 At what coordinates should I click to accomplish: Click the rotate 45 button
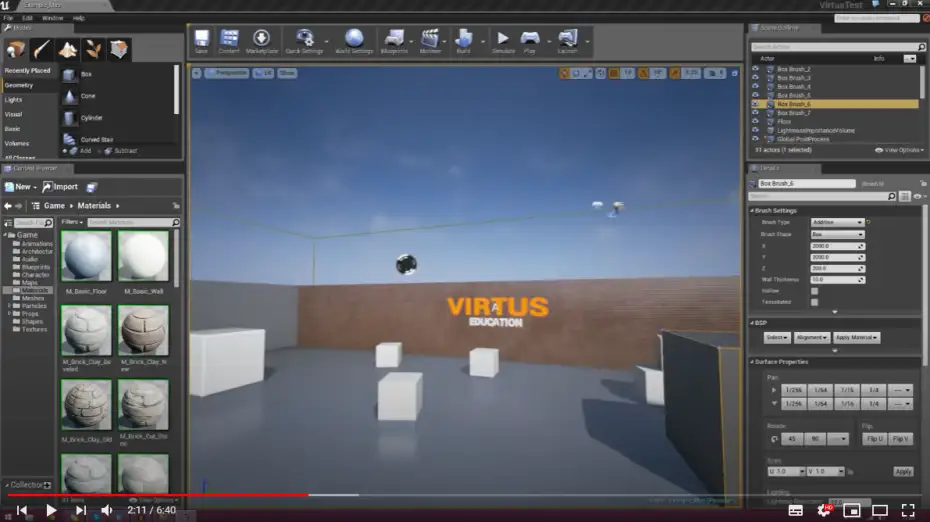(792, 439)
